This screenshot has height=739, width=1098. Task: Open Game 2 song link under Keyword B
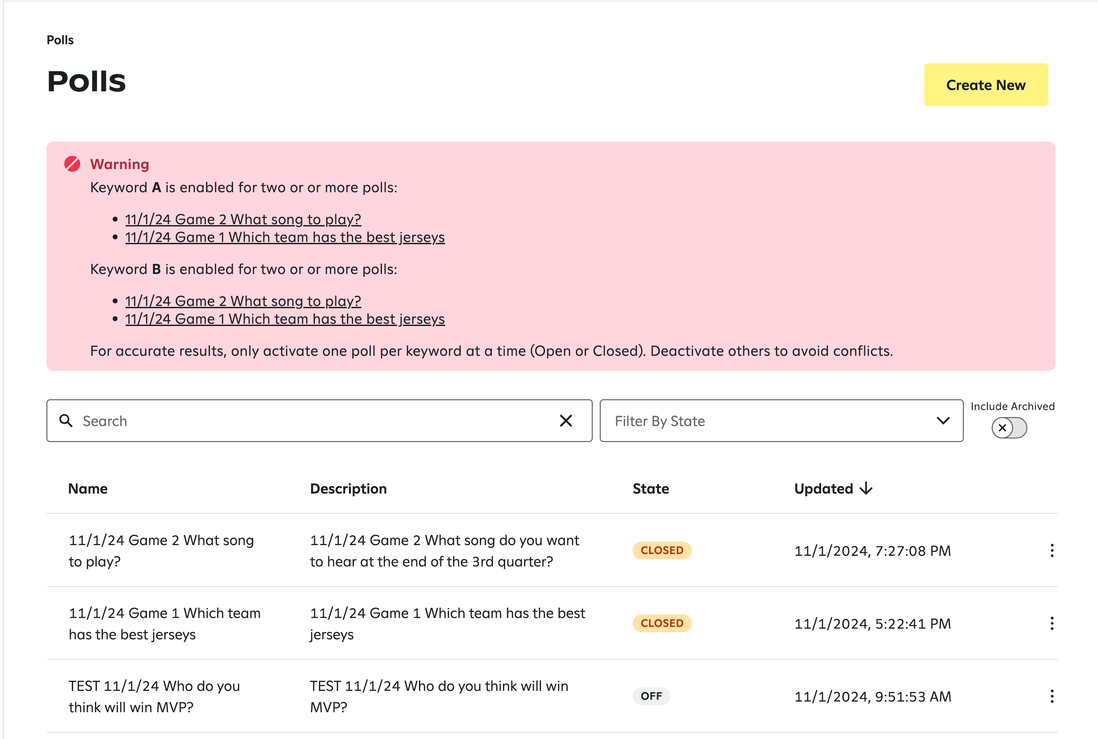point(243,301)
